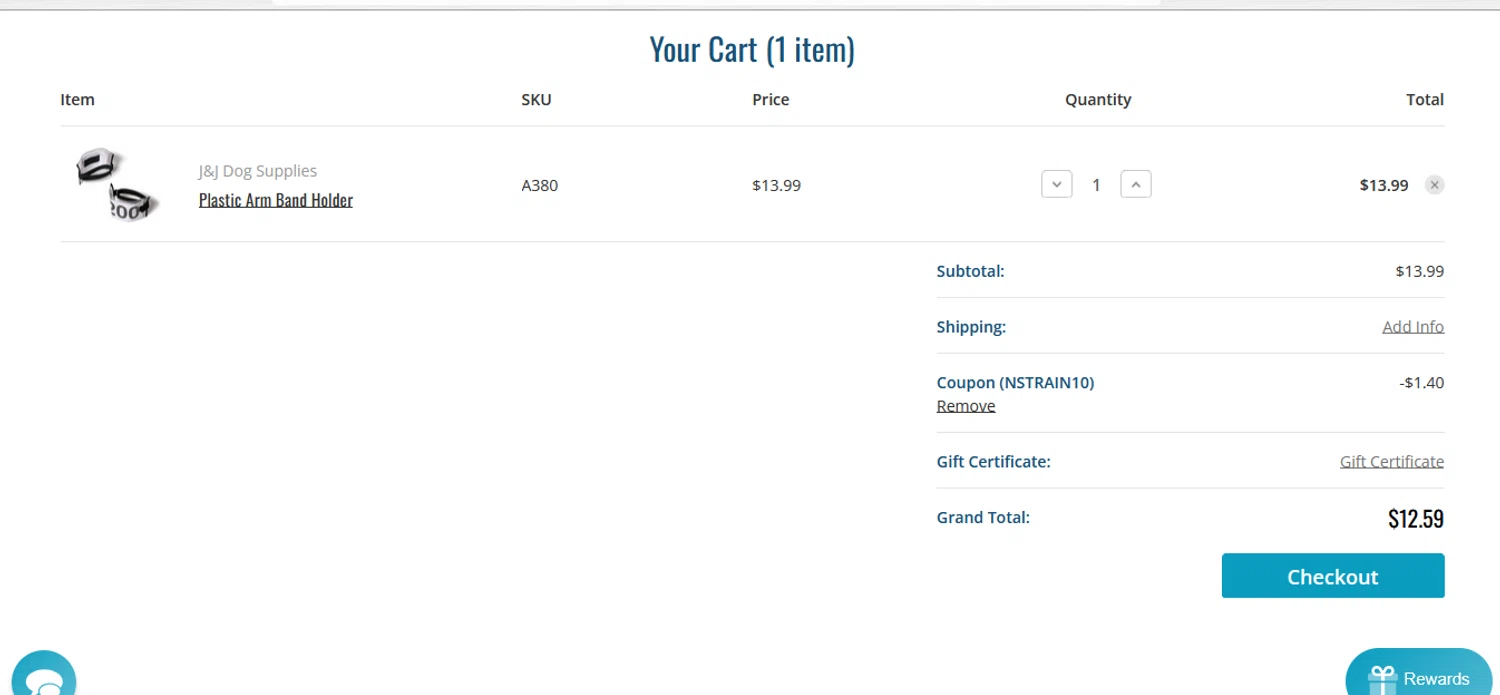The width and height of the screenshot is (1500, 695).
Task: Click Add Info for shipping
Action: click(1413, 327)
